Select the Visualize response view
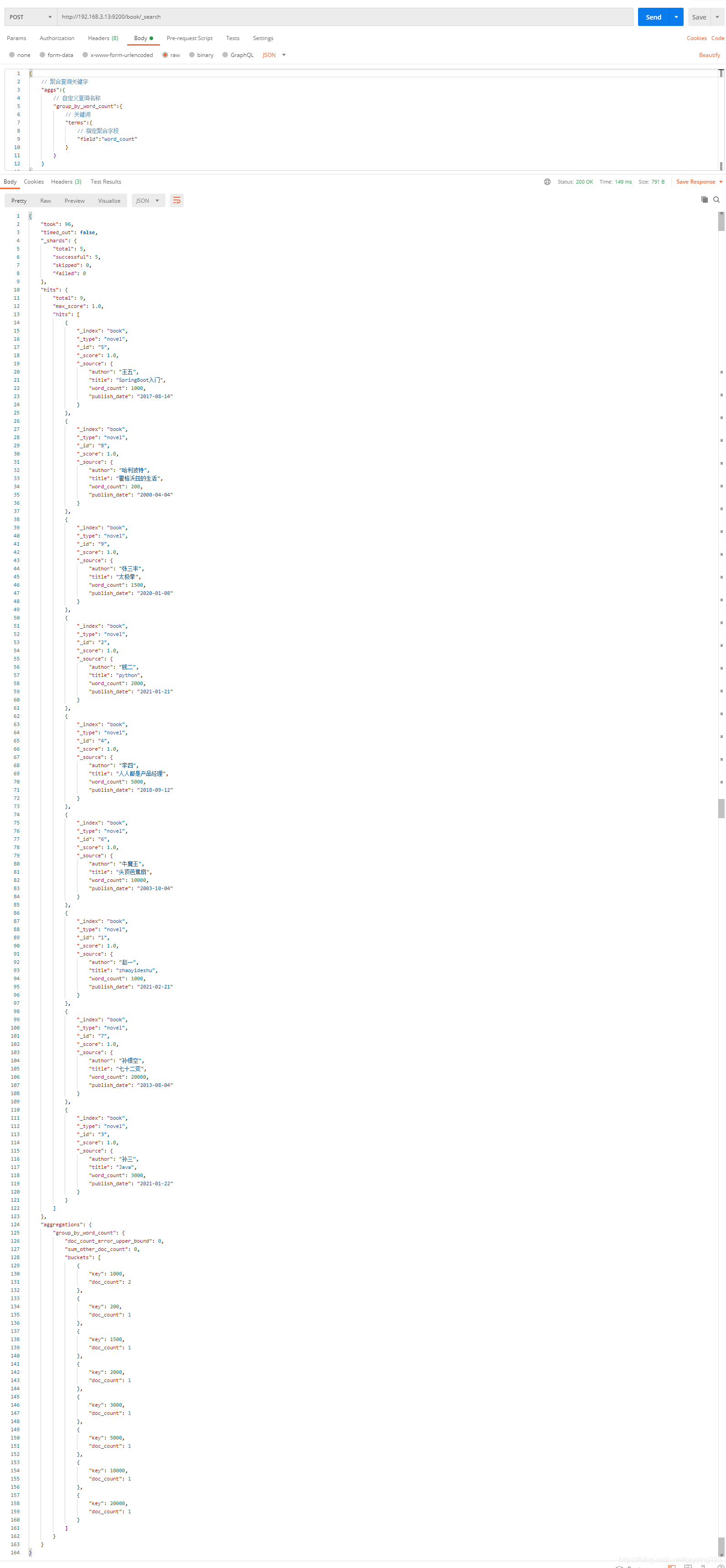Screen dimensions: 726x1568 coord(109,200)
